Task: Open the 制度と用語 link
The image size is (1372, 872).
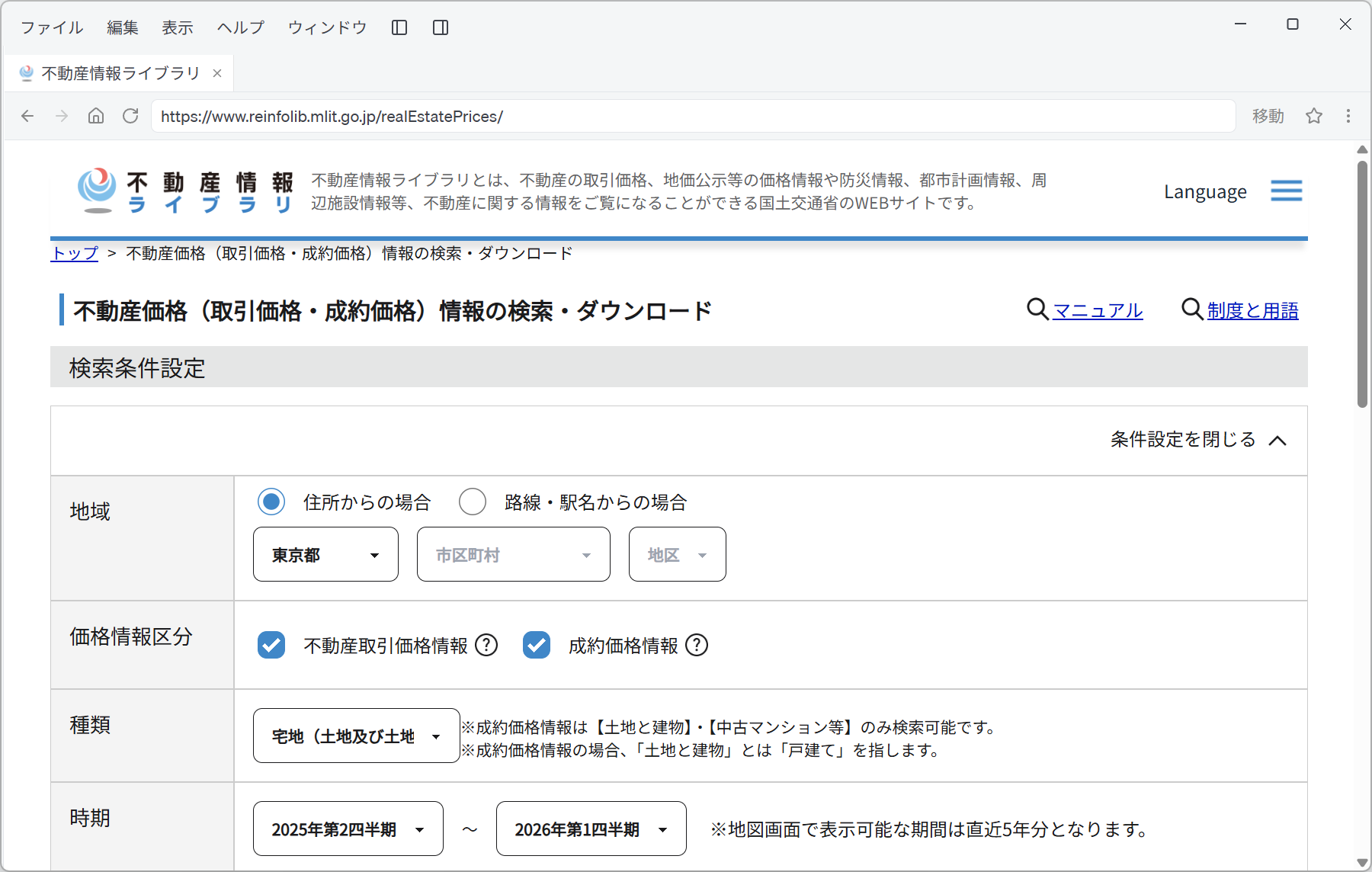Action: pyautogui.click(x=1253, y=310)
